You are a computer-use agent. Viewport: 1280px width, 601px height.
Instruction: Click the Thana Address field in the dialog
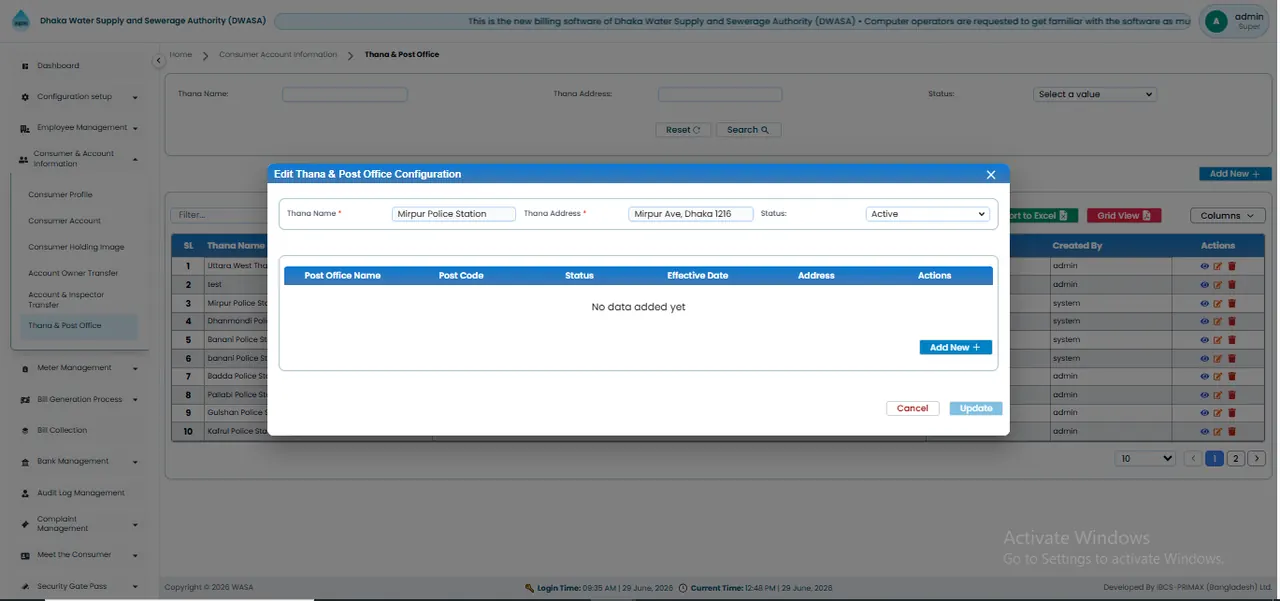691,214
